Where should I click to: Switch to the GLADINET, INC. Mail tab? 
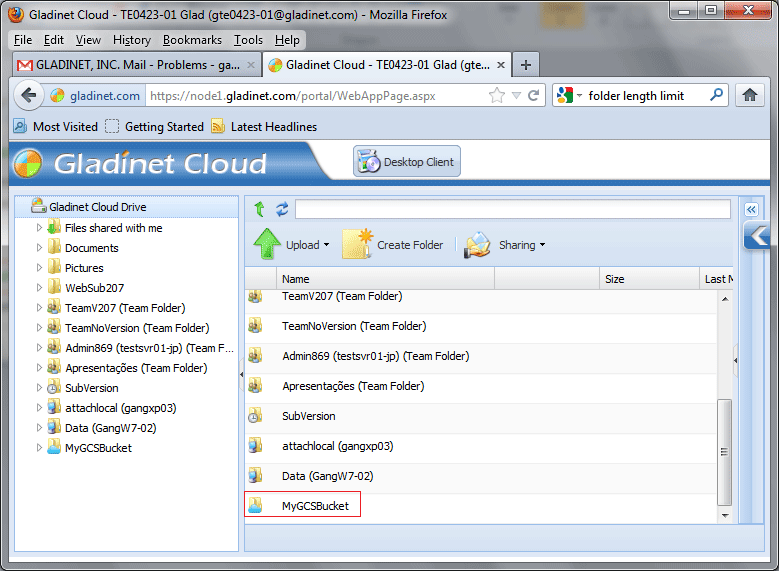[135, 65]
